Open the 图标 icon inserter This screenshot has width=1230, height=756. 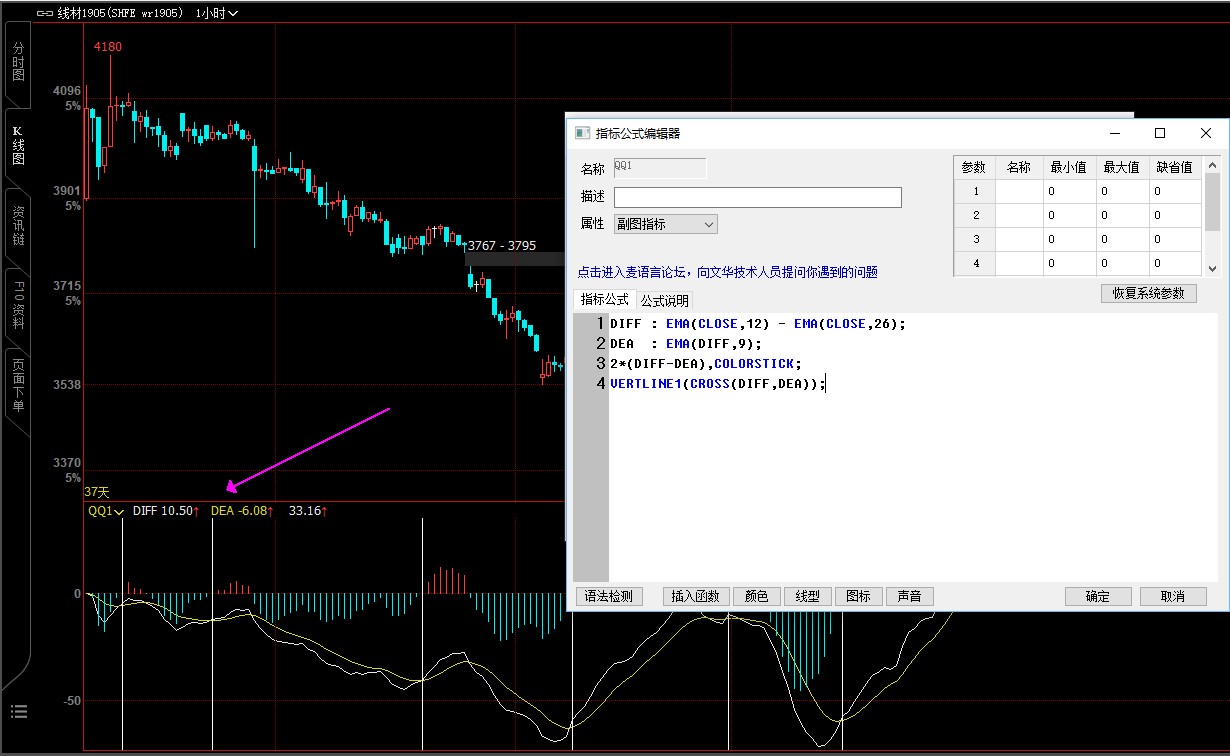(x=858, y=596)
